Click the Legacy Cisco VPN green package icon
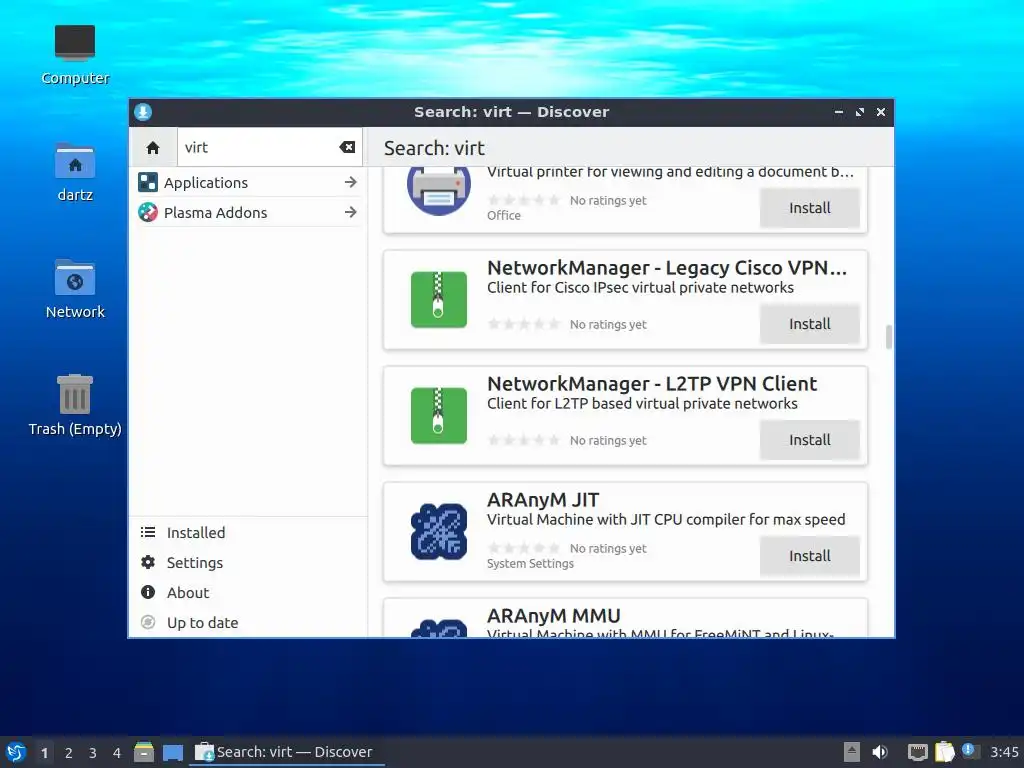This screenshot has height=768, width=1024. [x=439, y=300]
